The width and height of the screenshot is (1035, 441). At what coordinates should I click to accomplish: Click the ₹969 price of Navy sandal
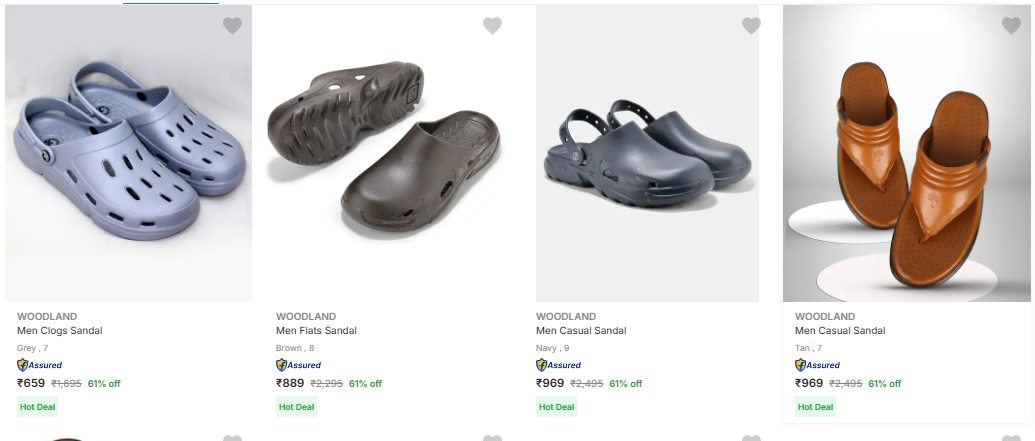(x=550, y=383)
